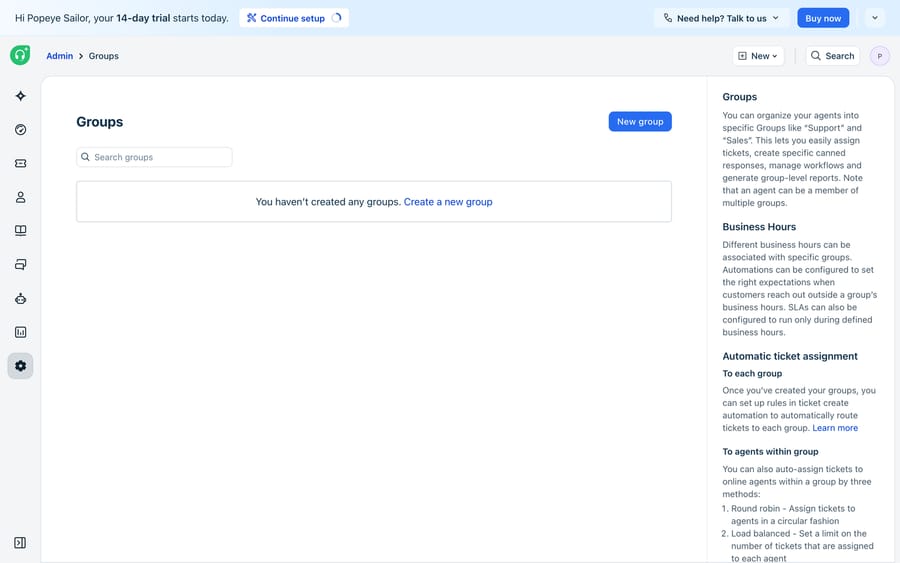Click the To each group subheading
This screenshot has width=900, height=563.
[752, 374]
